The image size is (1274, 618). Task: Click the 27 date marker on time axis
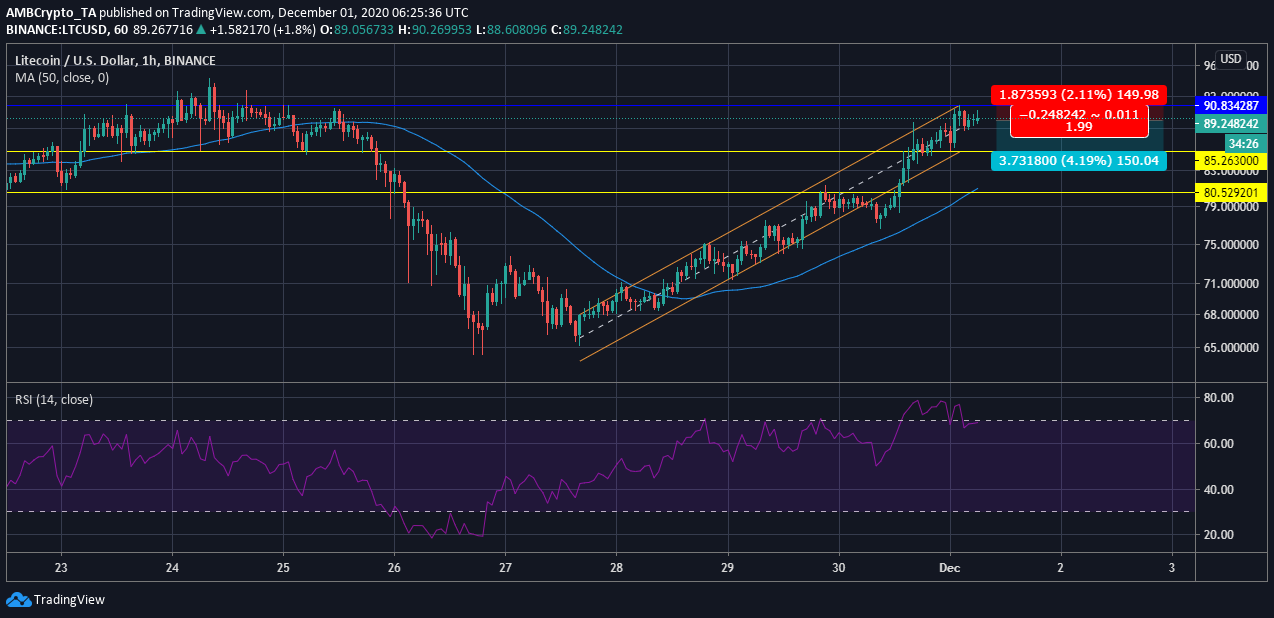click(505, 567)
